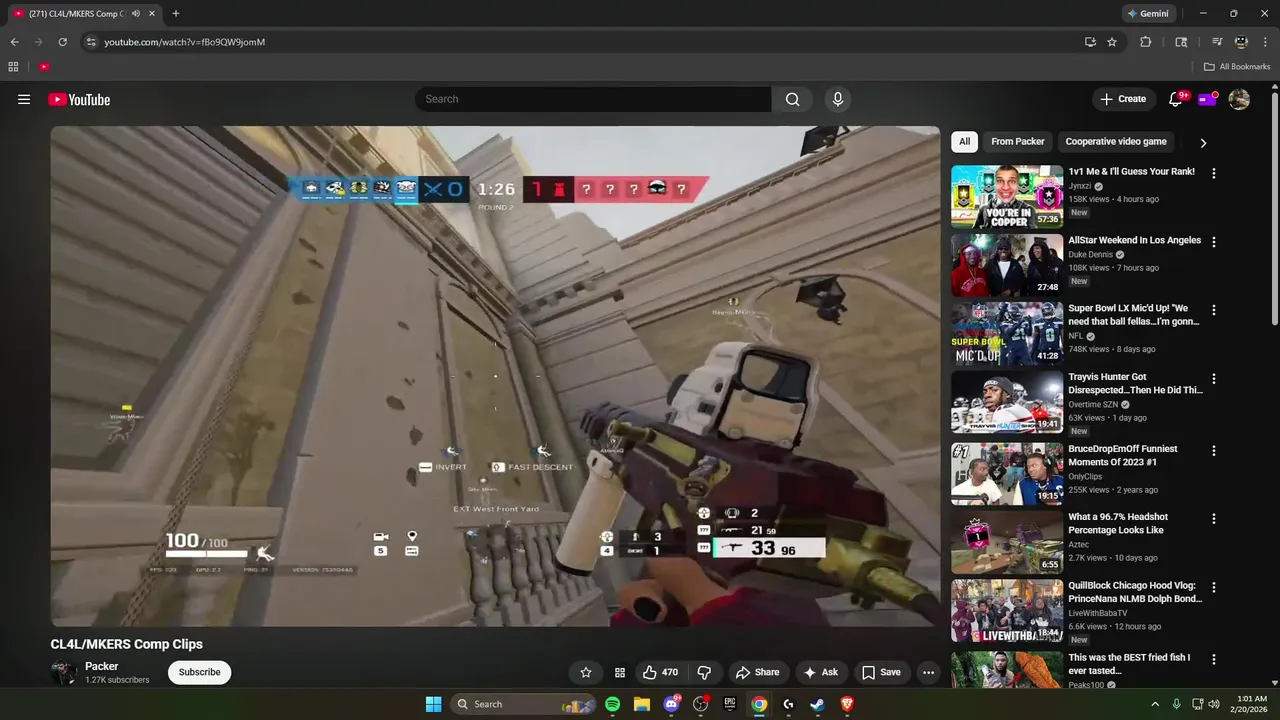Start voice search with the microphone

click(x=838, y=99)
